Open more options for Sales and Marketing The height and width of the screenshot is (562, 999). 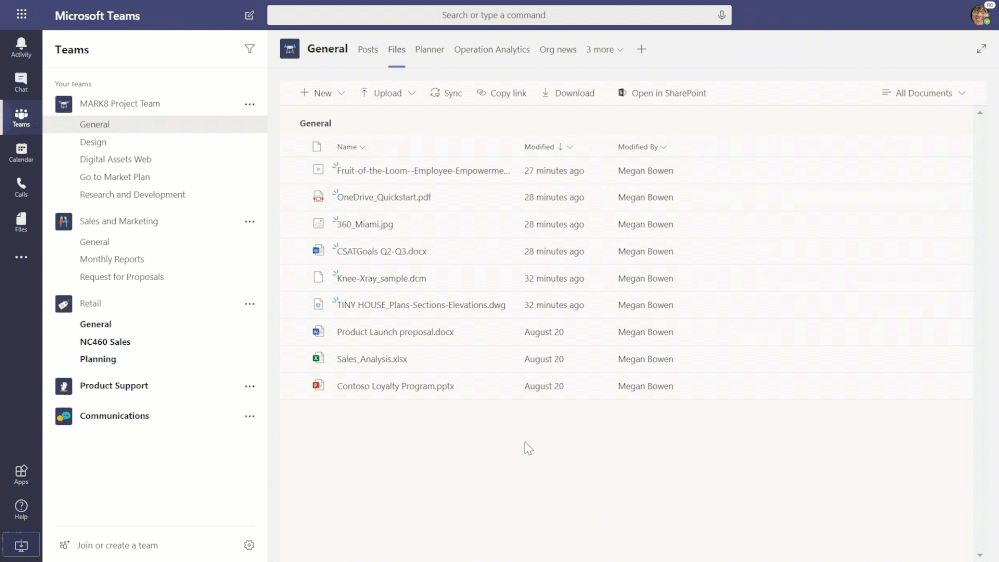[x=250, y=222]
